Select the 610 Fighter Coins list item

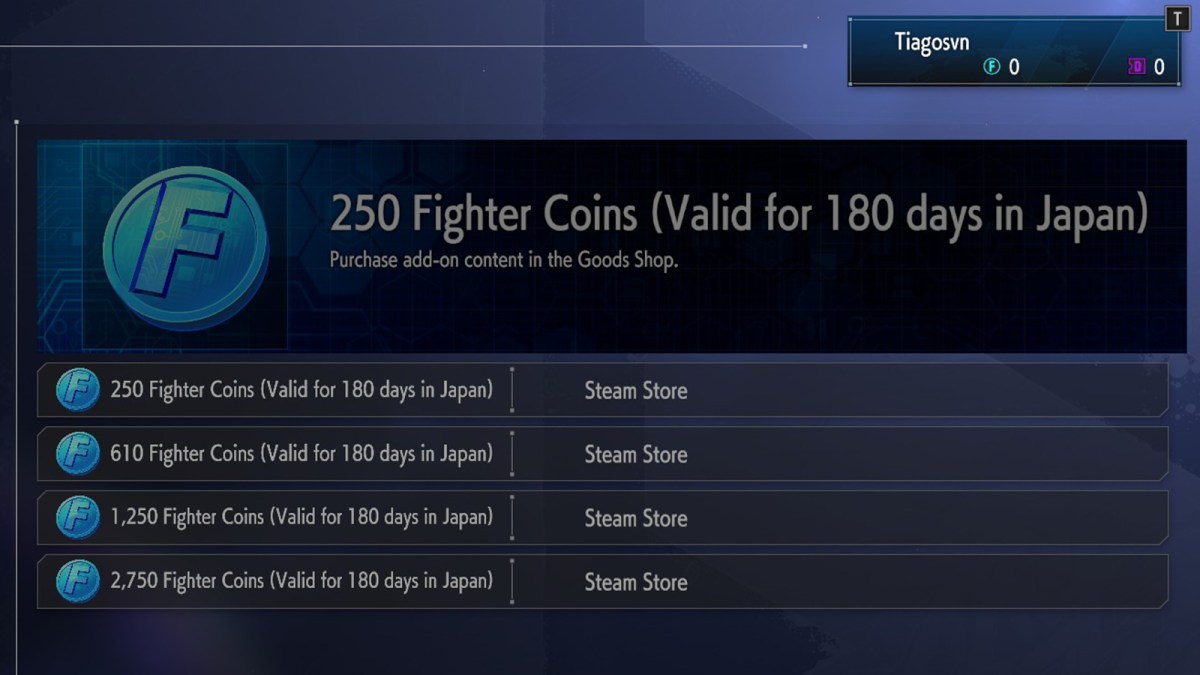301,454
